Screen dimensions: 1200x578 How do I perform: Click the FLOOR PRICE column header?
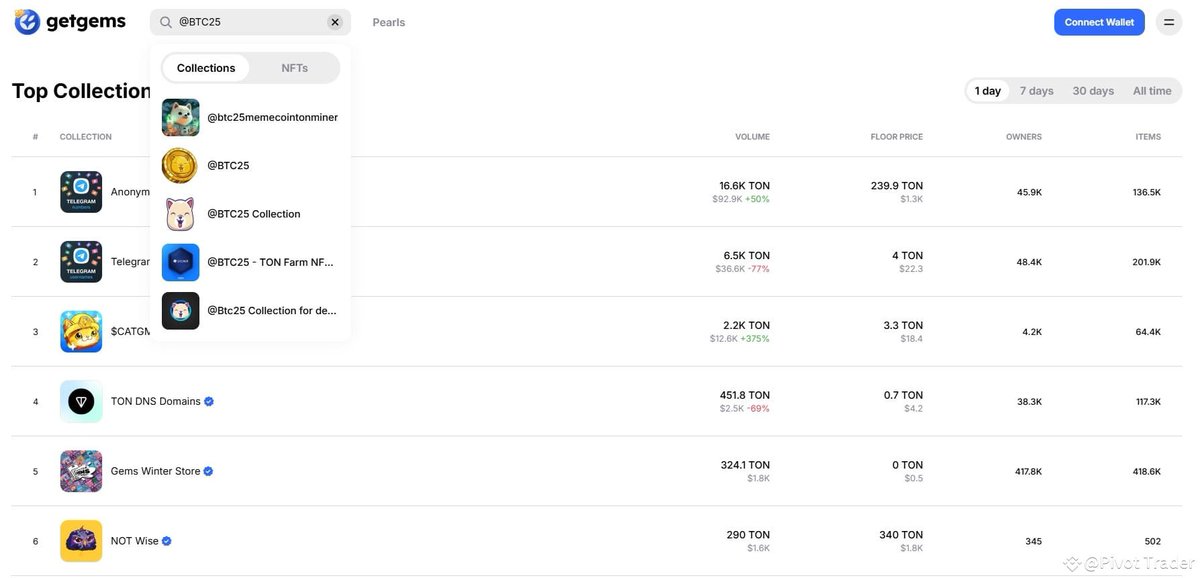(x=897, y=137)
